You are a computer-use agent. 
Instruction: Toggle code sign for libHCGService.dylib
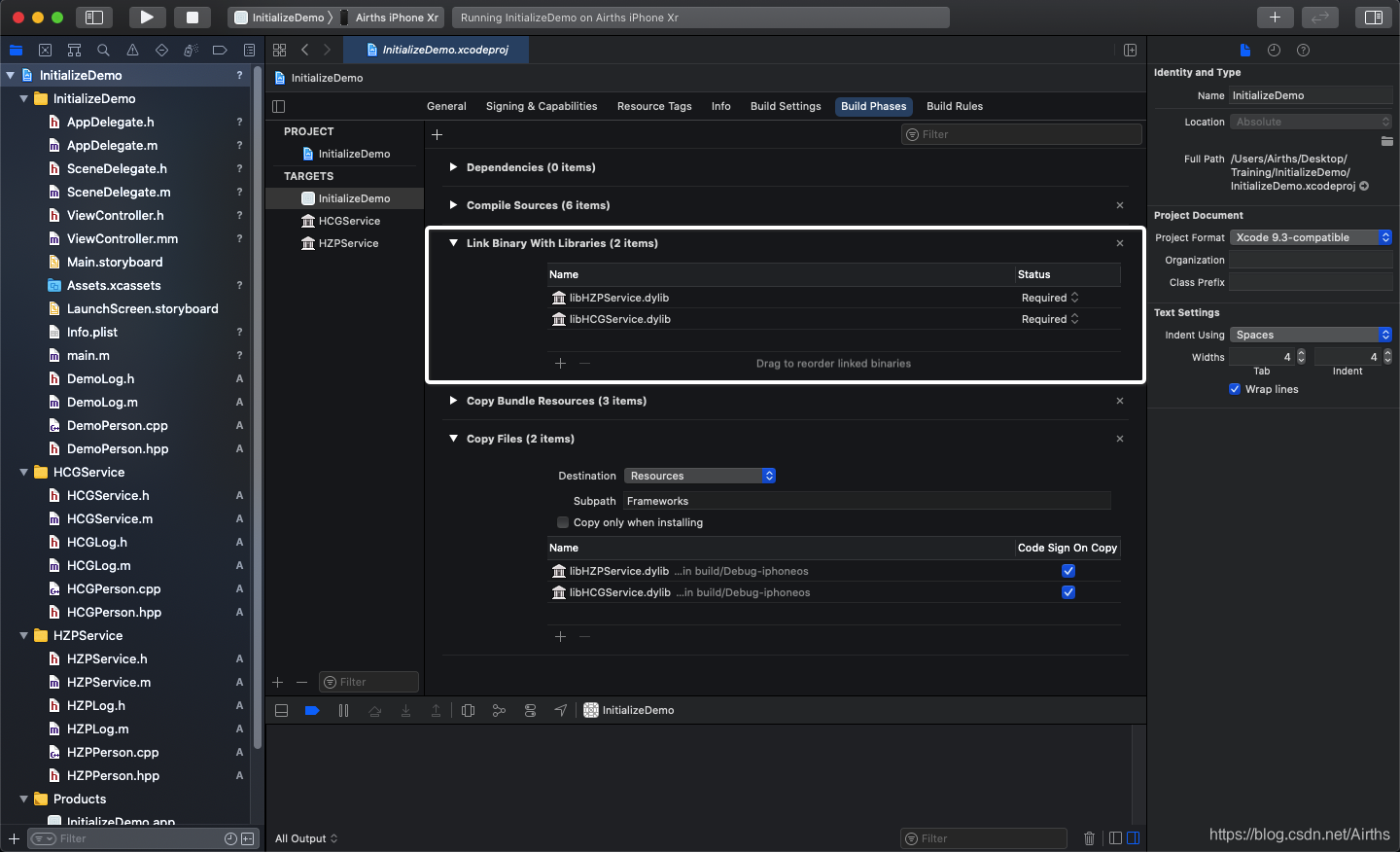1068,592
